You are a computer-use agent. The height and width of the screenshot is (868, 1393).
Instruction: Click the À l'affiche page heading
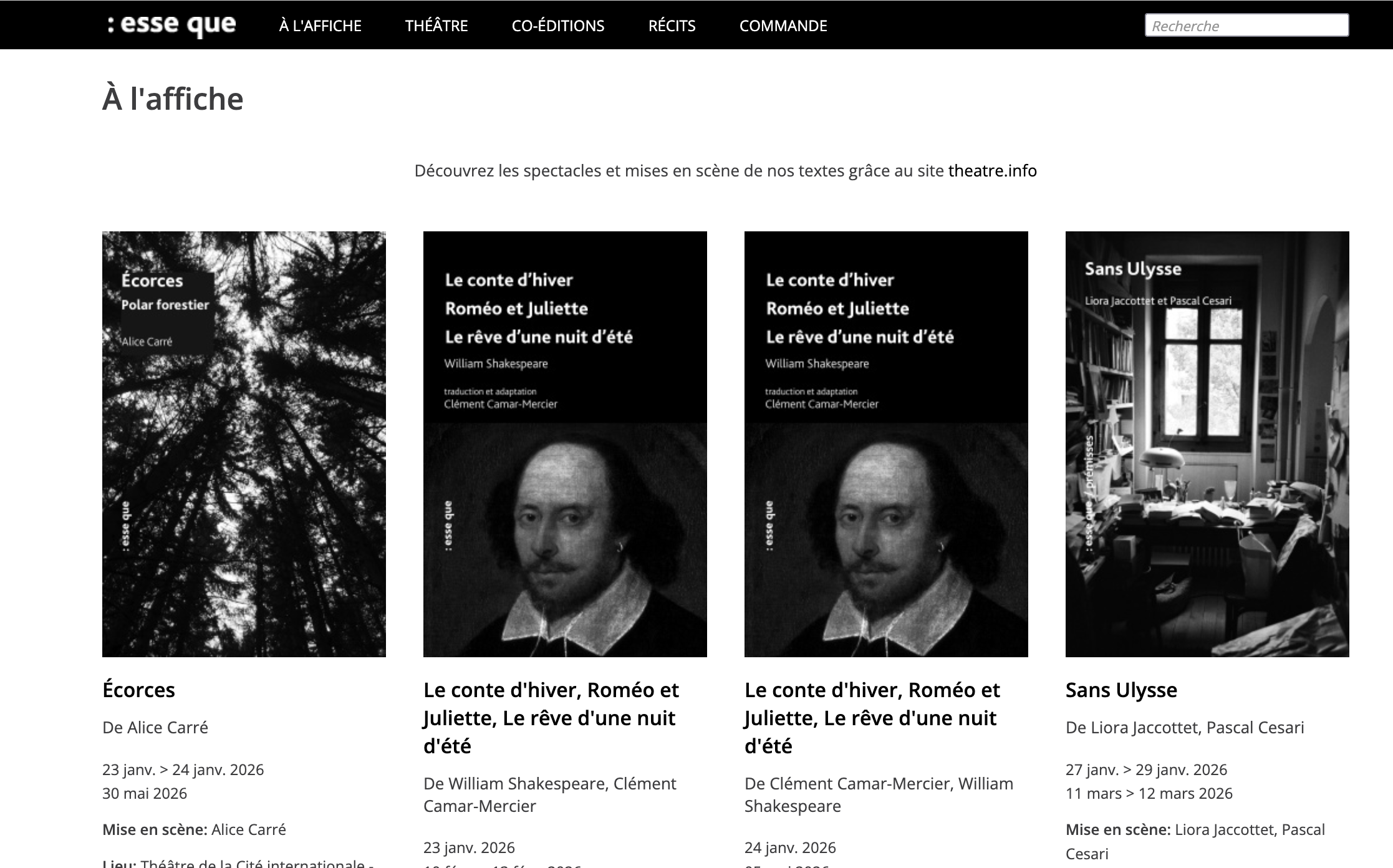173,99
